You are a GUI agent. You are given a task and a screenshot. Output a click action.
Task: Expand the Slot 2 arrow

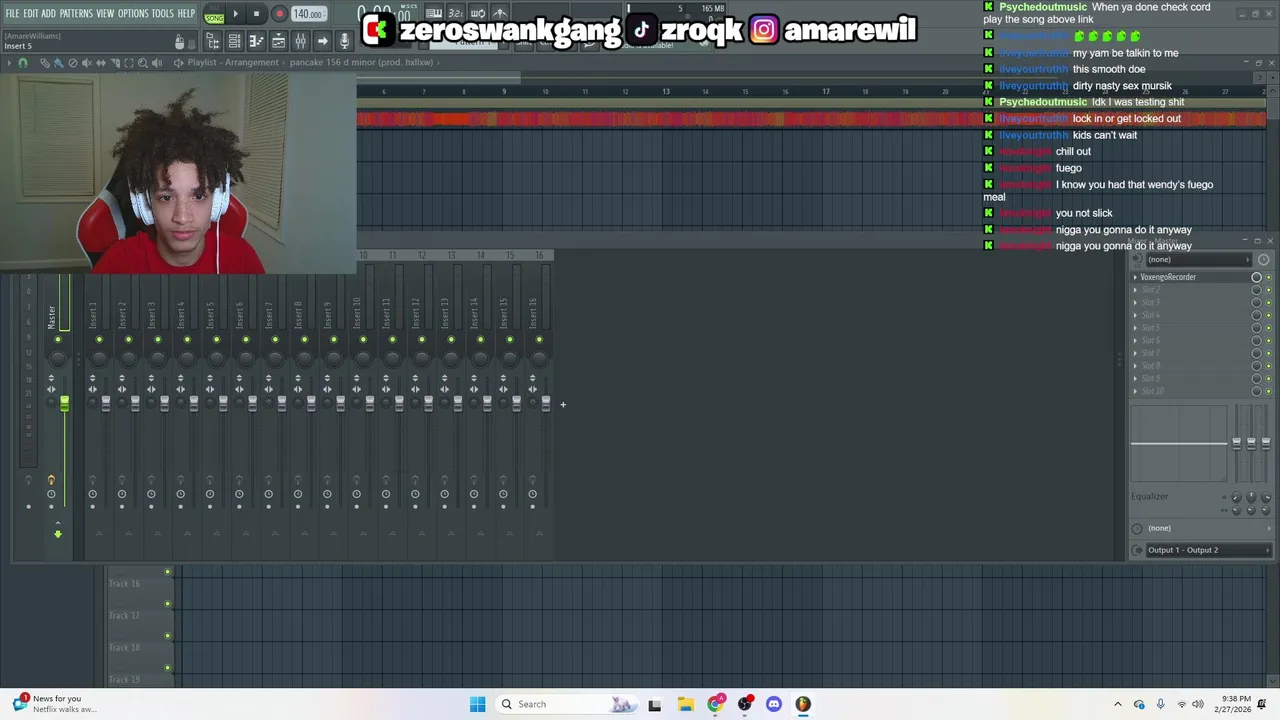pyautogui.click(x=1135, y=290)
